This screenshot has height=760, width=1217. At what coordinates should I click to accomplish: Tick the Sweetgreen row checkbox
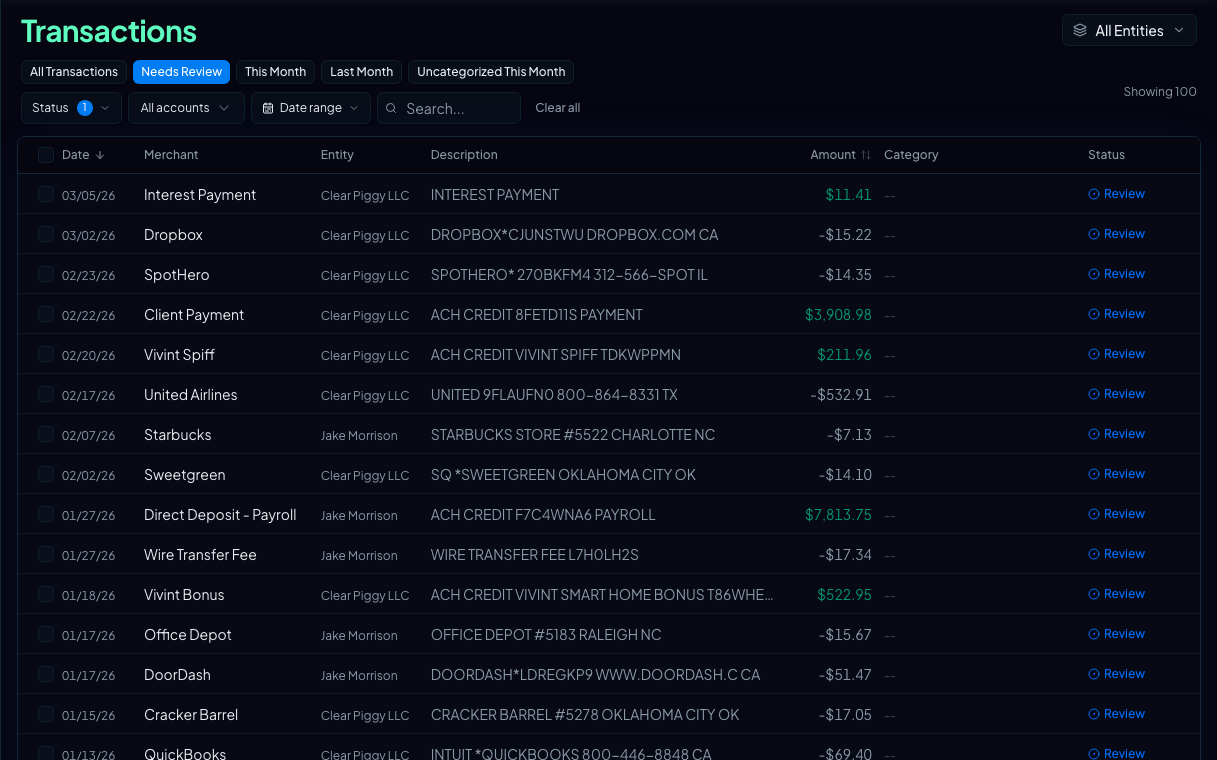46,474
